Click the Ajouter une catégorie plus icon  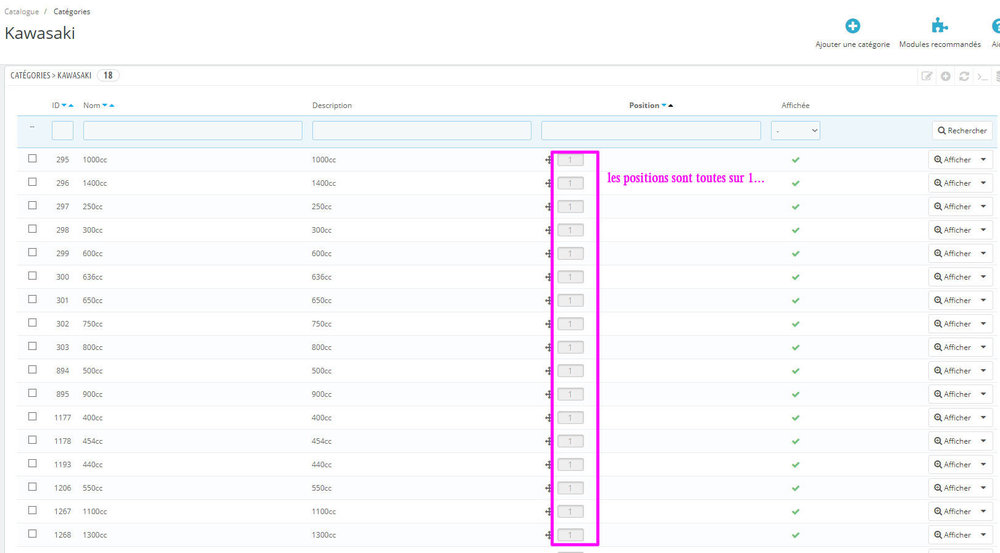coord(852,26)
